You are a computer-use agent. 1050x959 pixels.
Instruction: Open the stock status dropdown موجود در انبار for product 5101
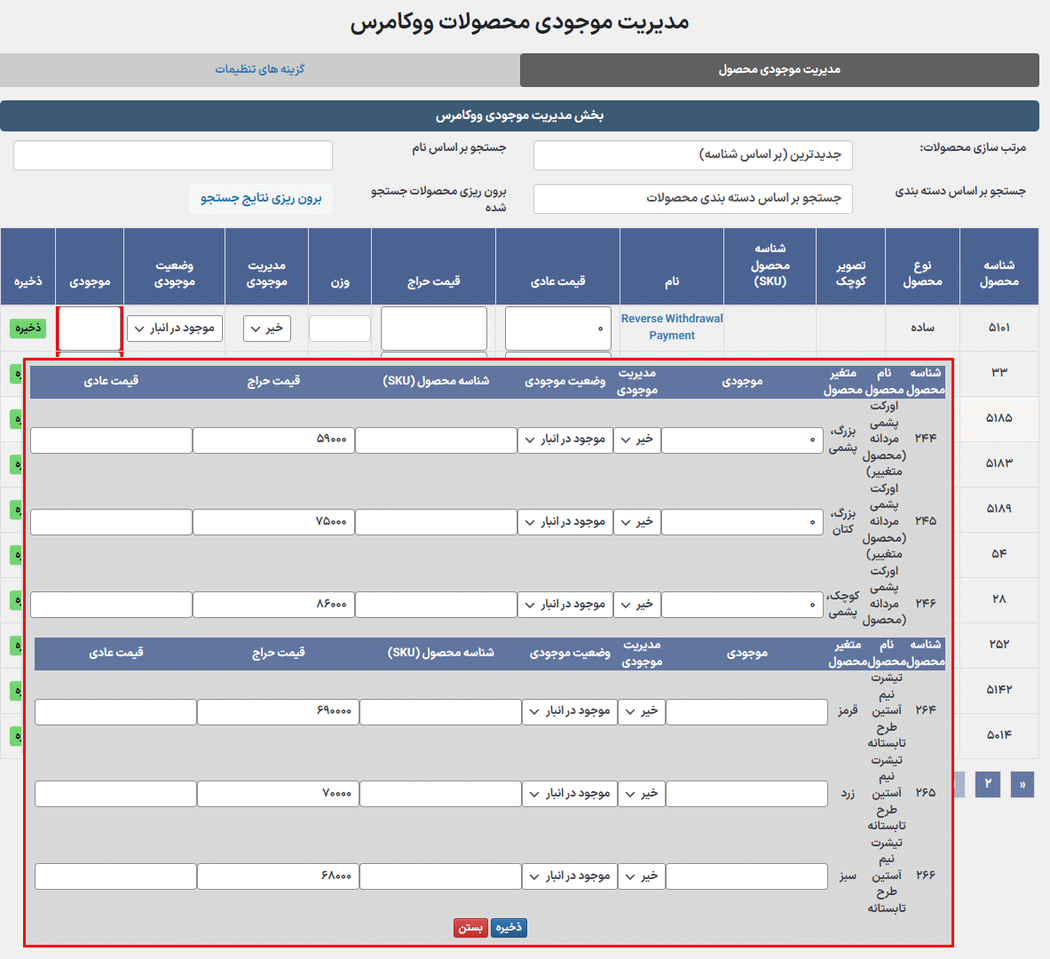(x=172, y=328)
